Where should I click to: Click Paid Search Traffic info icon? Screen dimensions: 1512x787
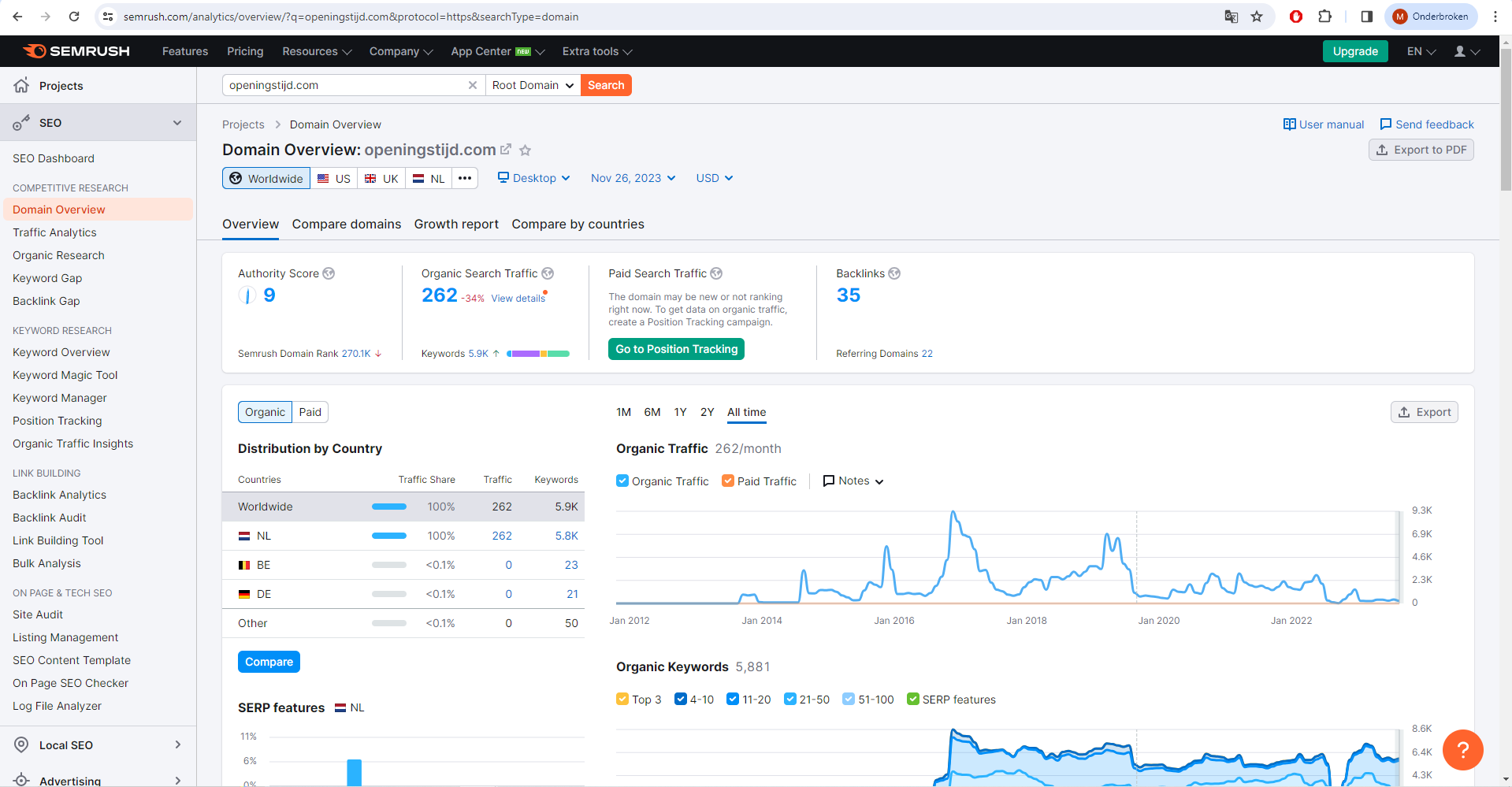(716, 273)
